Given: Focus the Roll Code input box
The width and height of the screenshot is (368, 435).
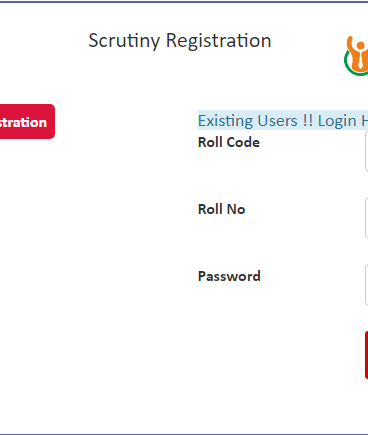Looking at the screenshot, I should pos(366,151).
